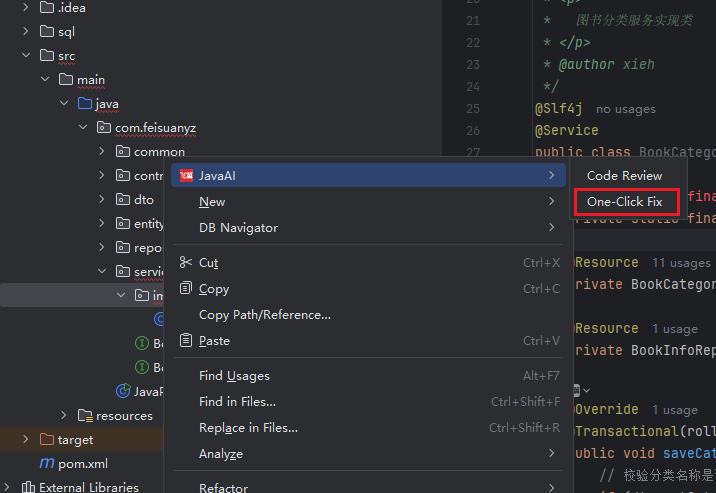The image size is (716, 493).
Task: Click the Copy icon in context menu
Action: (x=186, y=289)
